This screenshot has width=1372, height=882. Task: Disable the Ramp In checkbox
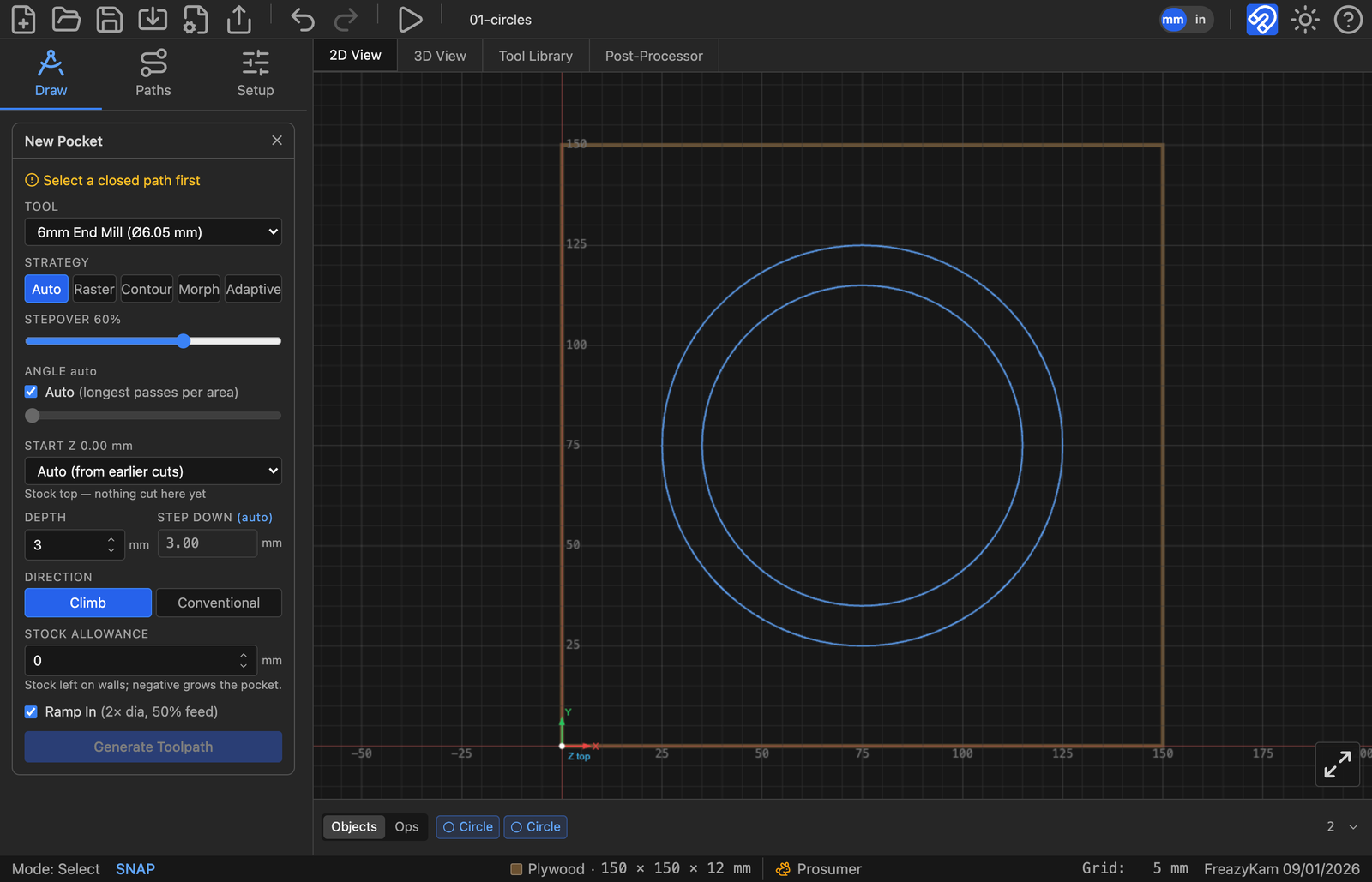pos(31,711)
